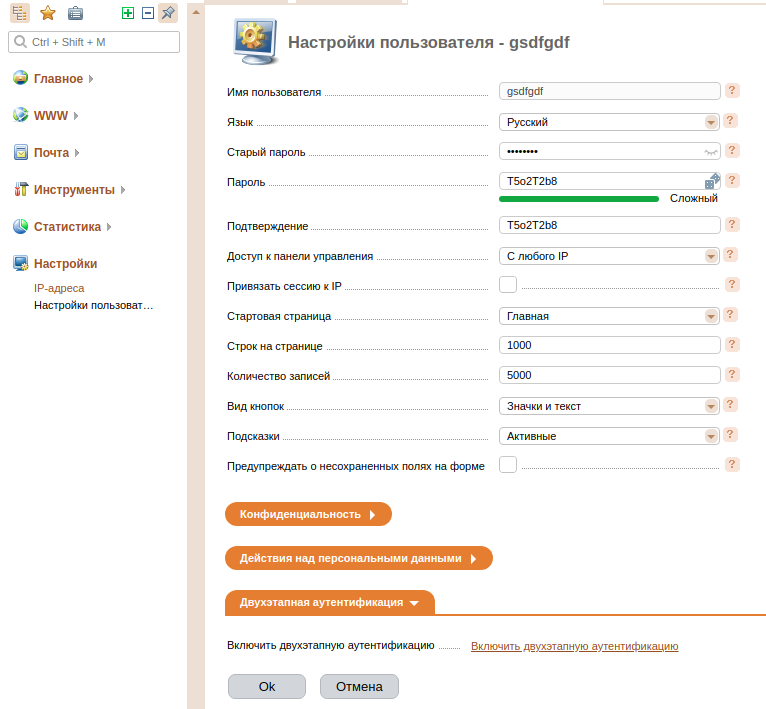The height and width of the screenshot is (709, 766).
Task: Enable warning about unsaved form fields
Action: 508,464
